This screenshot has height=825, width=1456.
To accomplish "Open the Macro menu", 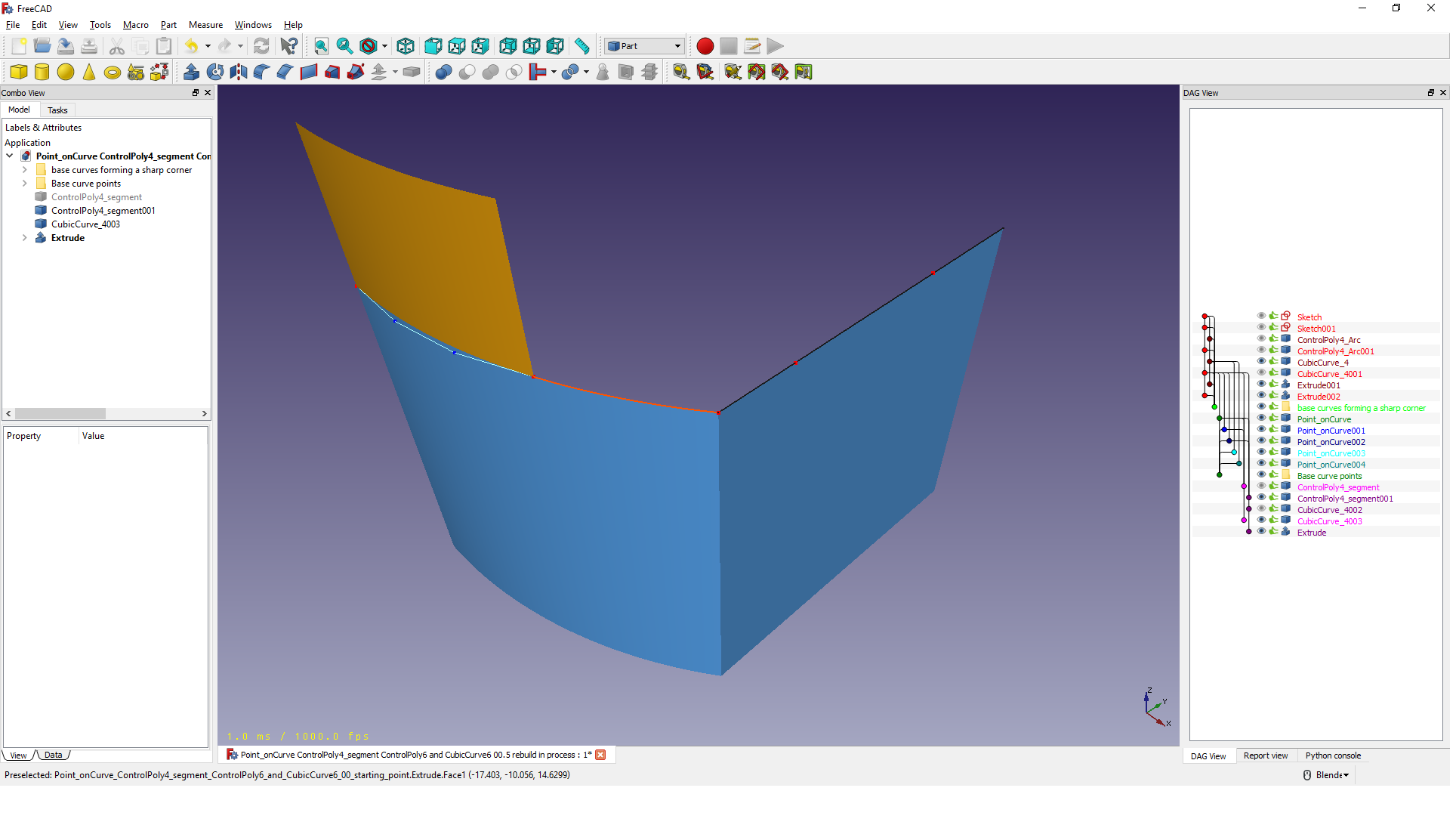I will [x=136, y=25].
